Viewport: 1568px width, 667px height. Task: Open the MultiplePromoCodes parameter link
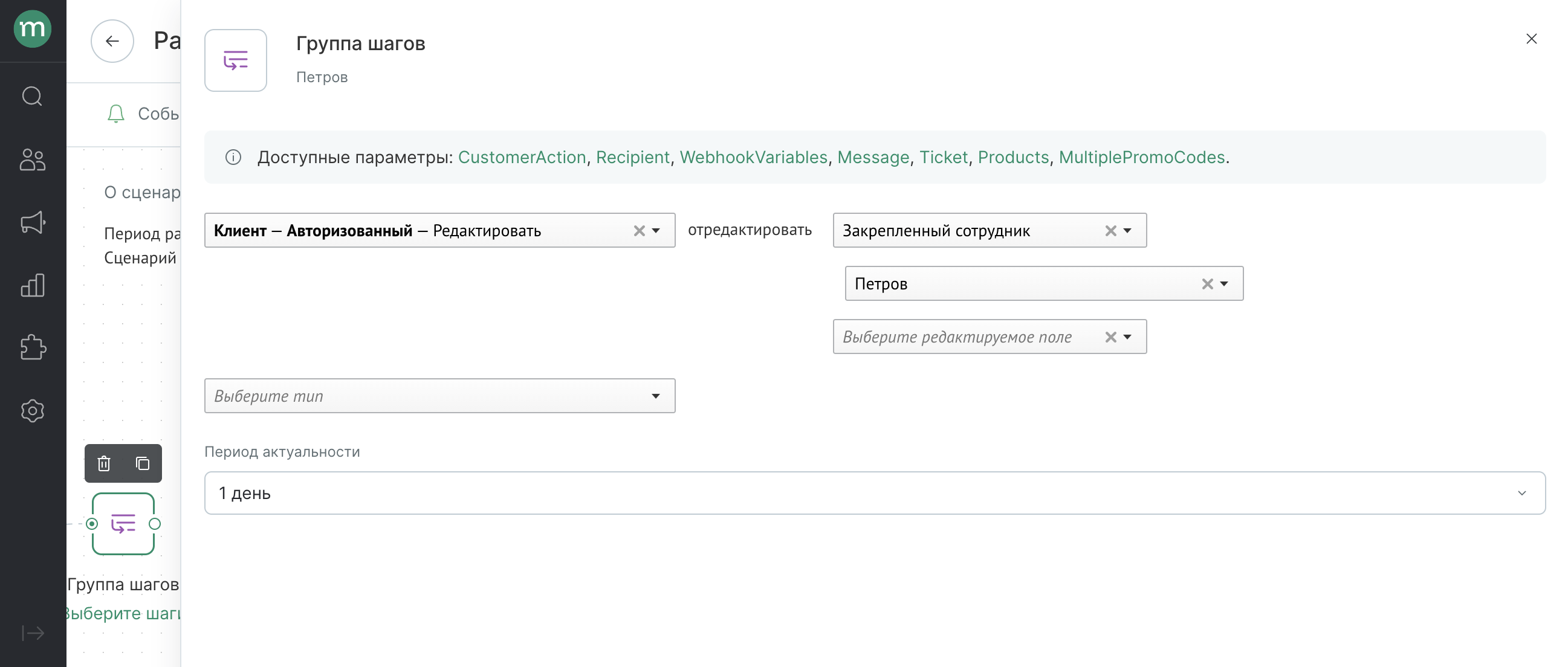1141,158
